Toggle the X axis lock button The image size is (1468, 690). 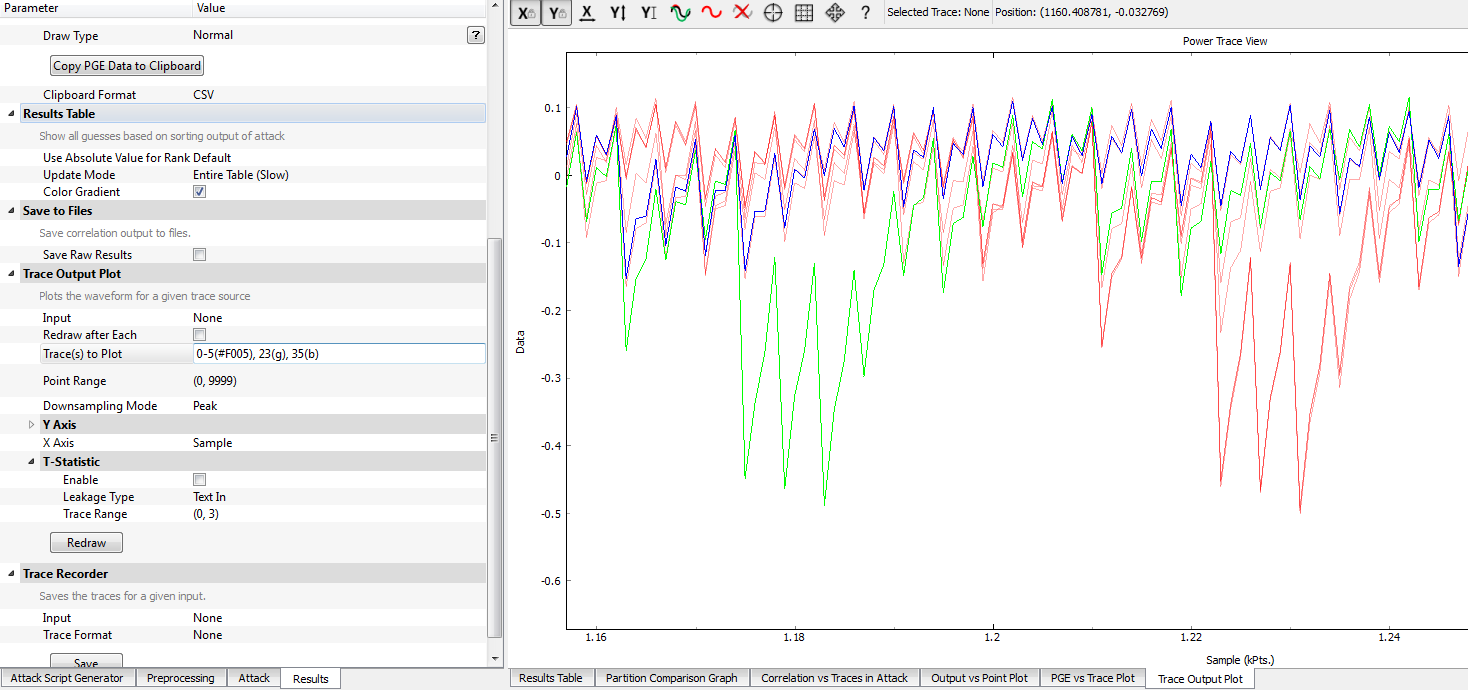[x=526, y=13]
